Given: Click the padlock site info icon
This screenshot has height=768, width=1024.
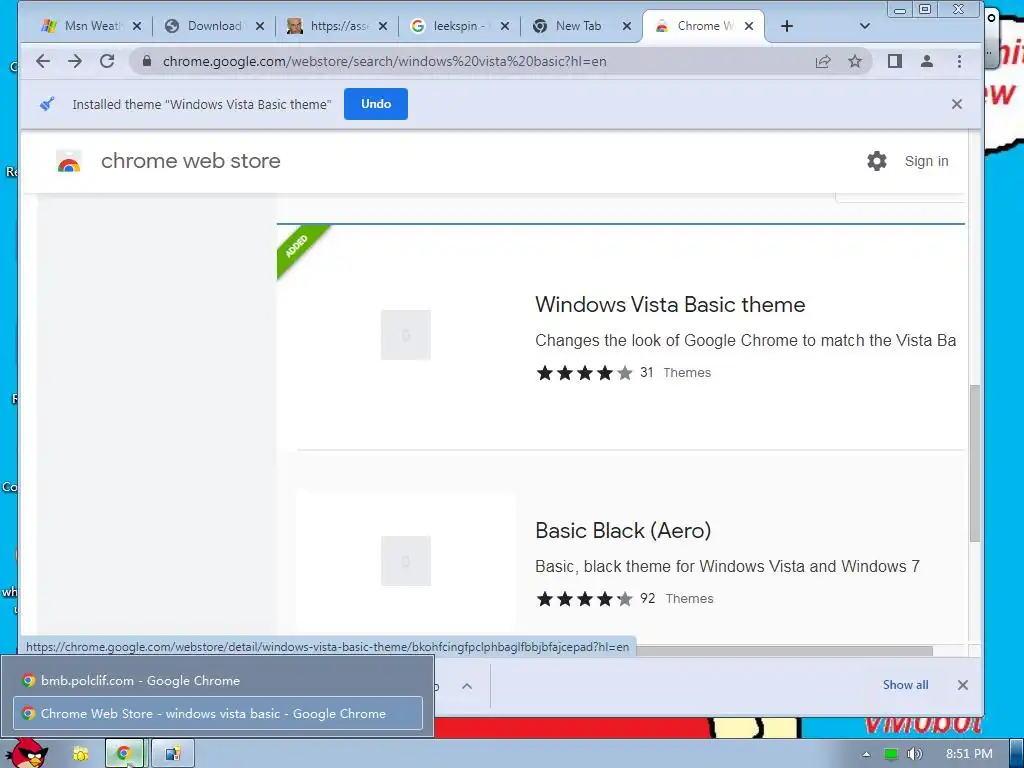Looking at the screenshot, I should click(147, 61).
